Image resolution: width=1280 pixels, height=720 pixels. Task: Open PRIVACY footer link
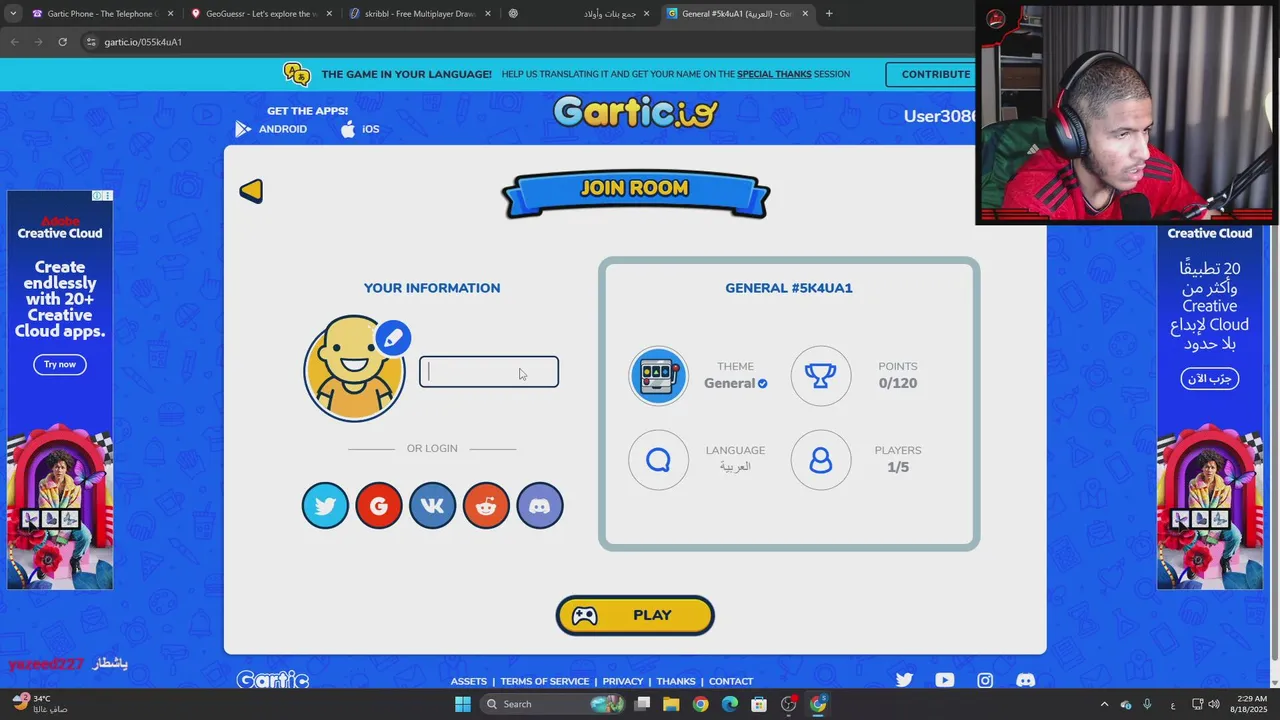tap(623, 681)
